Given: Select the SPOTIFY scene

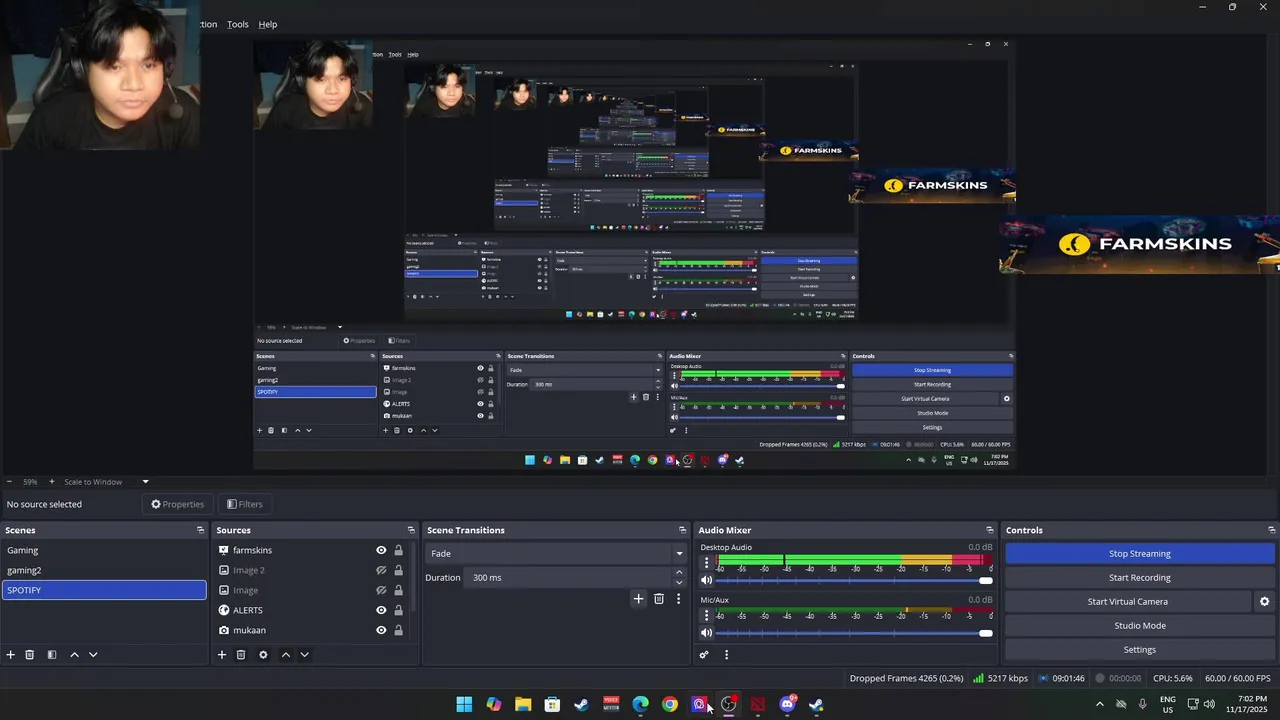Looking at the screenshot, I should tap(104, 590).
